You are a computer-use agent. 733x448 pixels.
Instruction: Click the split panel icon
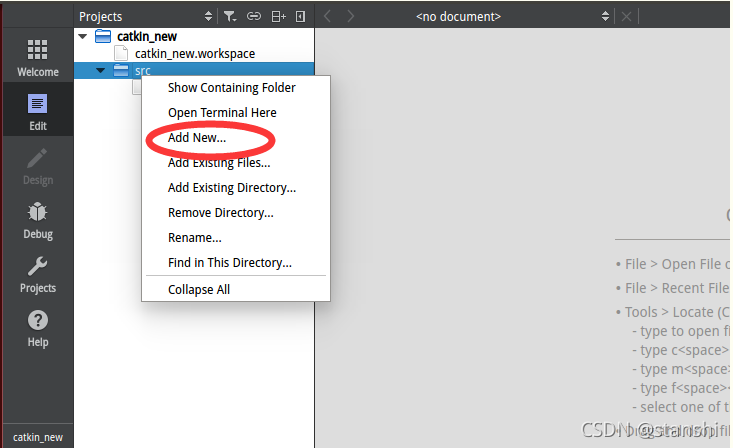279,17
